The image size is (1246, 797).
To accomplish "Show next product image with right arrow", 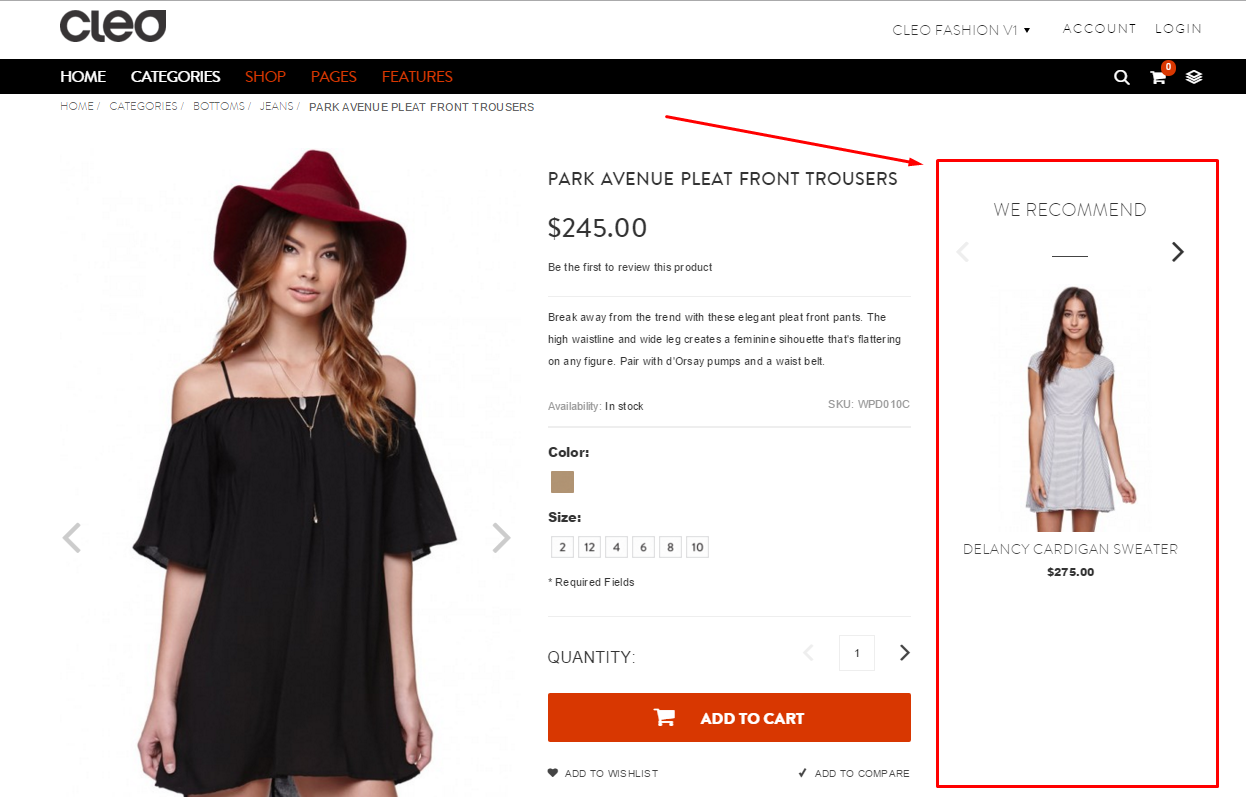I will 501,538.
